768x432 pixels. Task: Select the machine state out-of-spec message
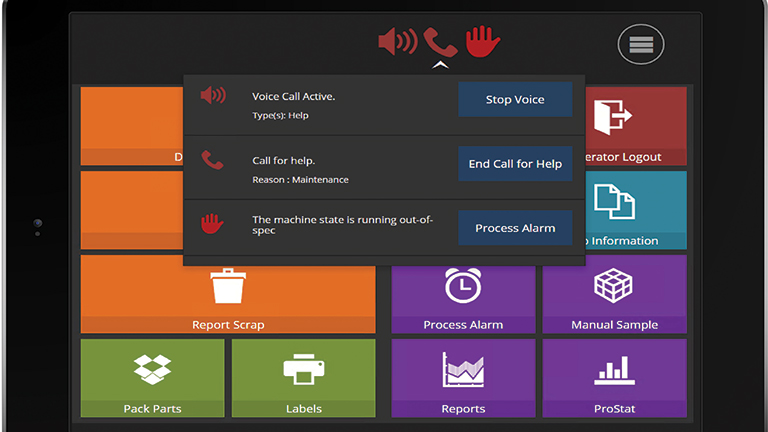[x=330, y=225]
